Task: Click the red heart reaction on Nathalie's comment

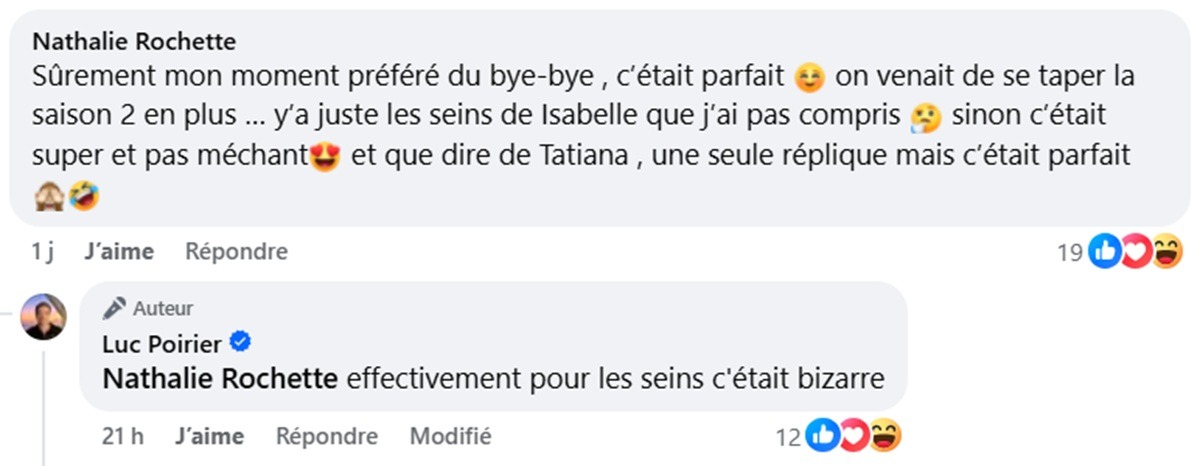Action: (x=1135, y=252)
